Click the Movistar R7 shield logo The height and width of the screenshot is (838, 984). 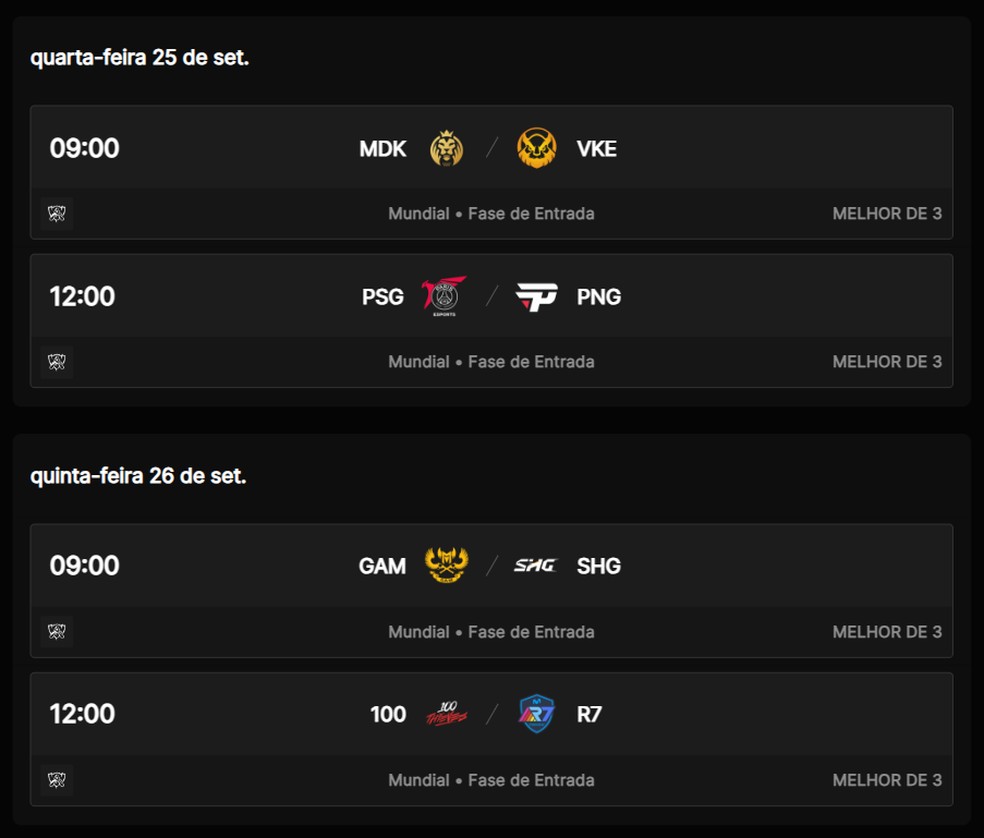(537, 714)
